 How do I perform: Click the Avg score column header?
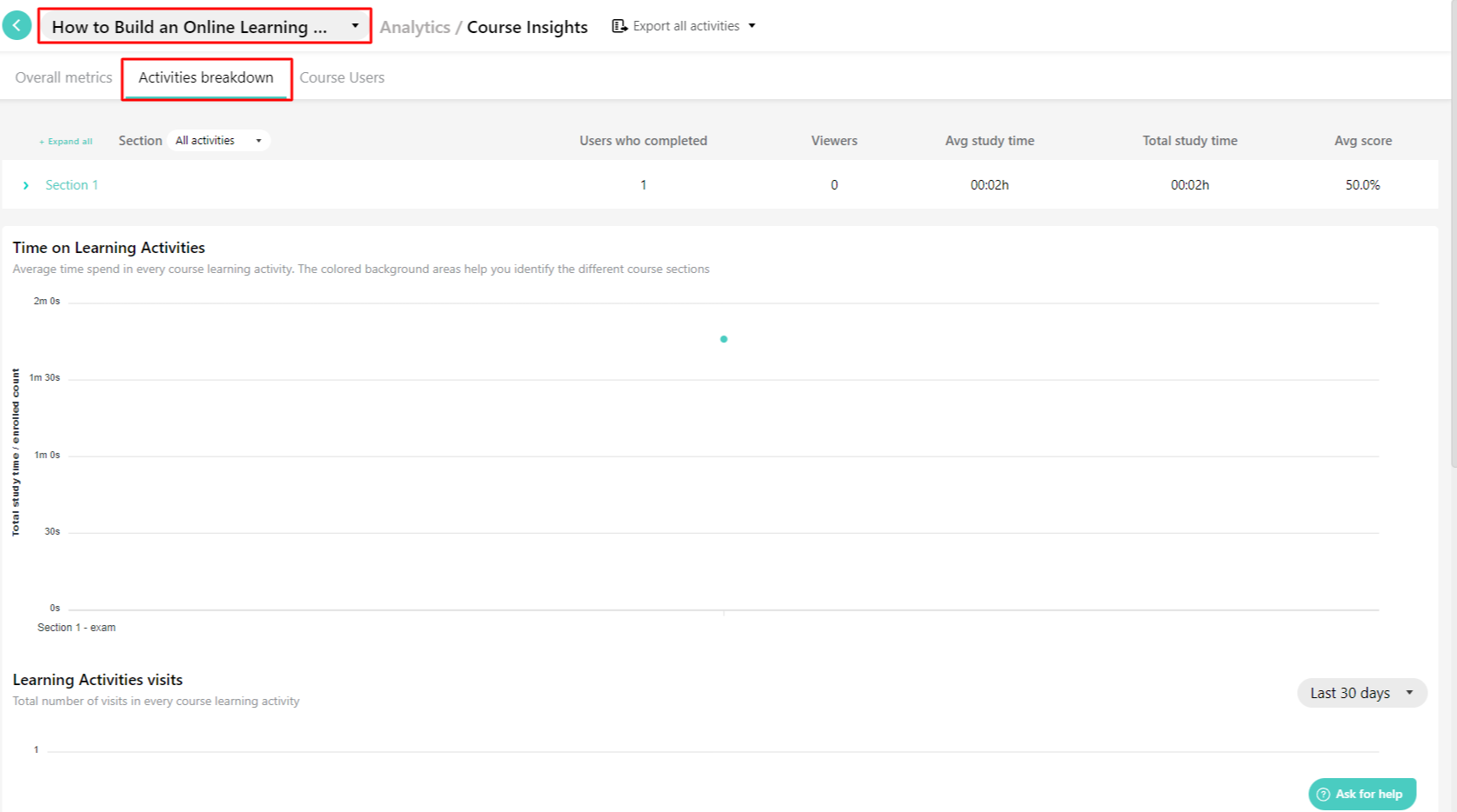click(x=1363, y=141)
